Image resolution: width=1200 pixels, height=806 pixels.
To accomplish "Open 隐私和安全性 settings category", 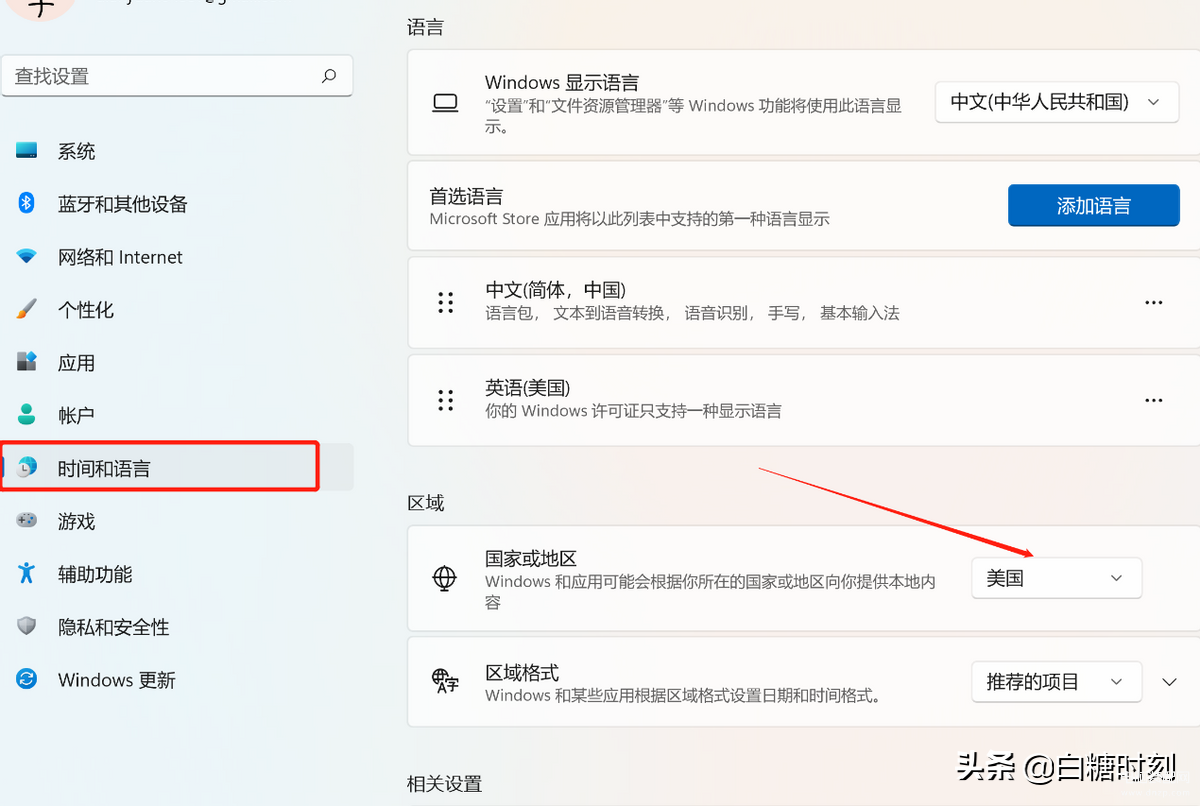I will tap(176, 627).
